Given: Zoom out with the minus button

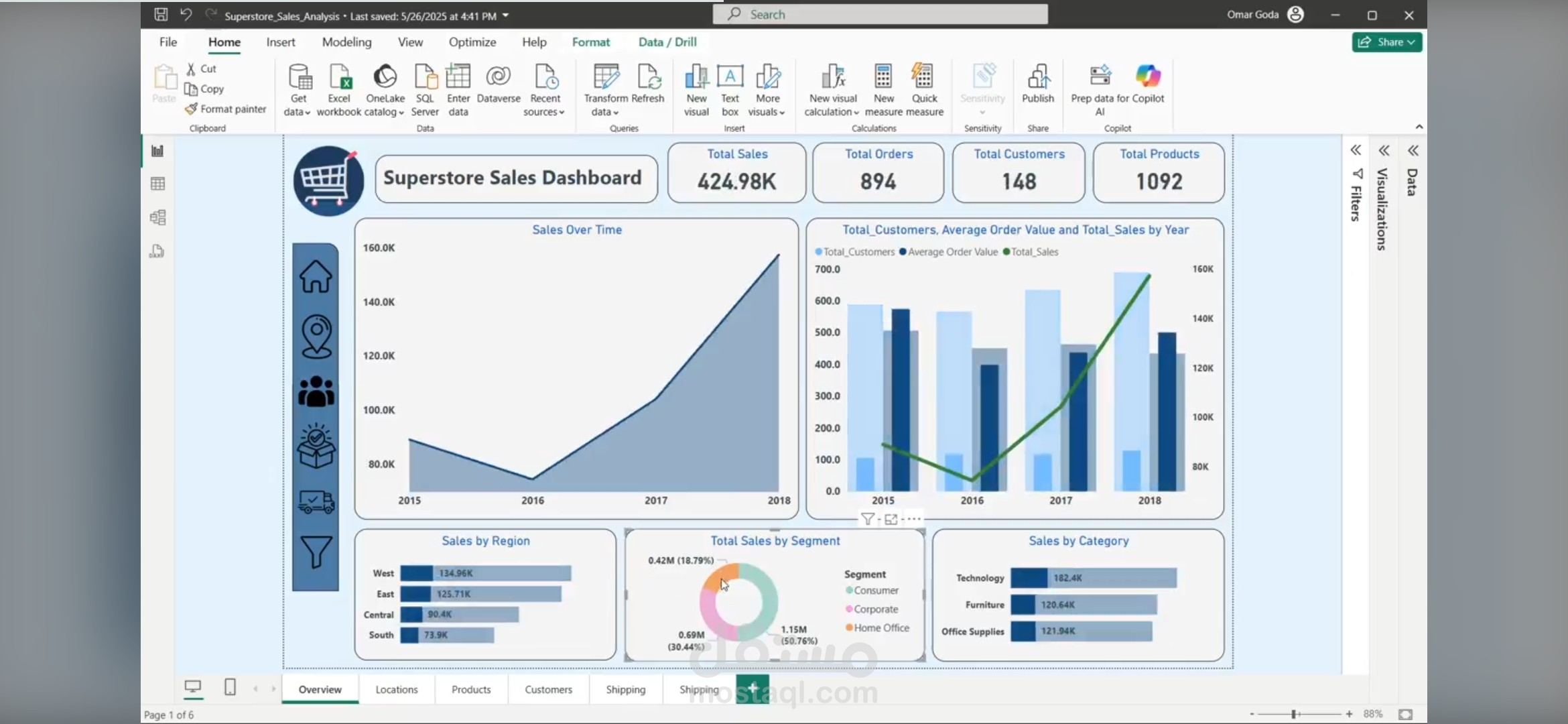Looking at the screenshot, I should coord(1252,715).
